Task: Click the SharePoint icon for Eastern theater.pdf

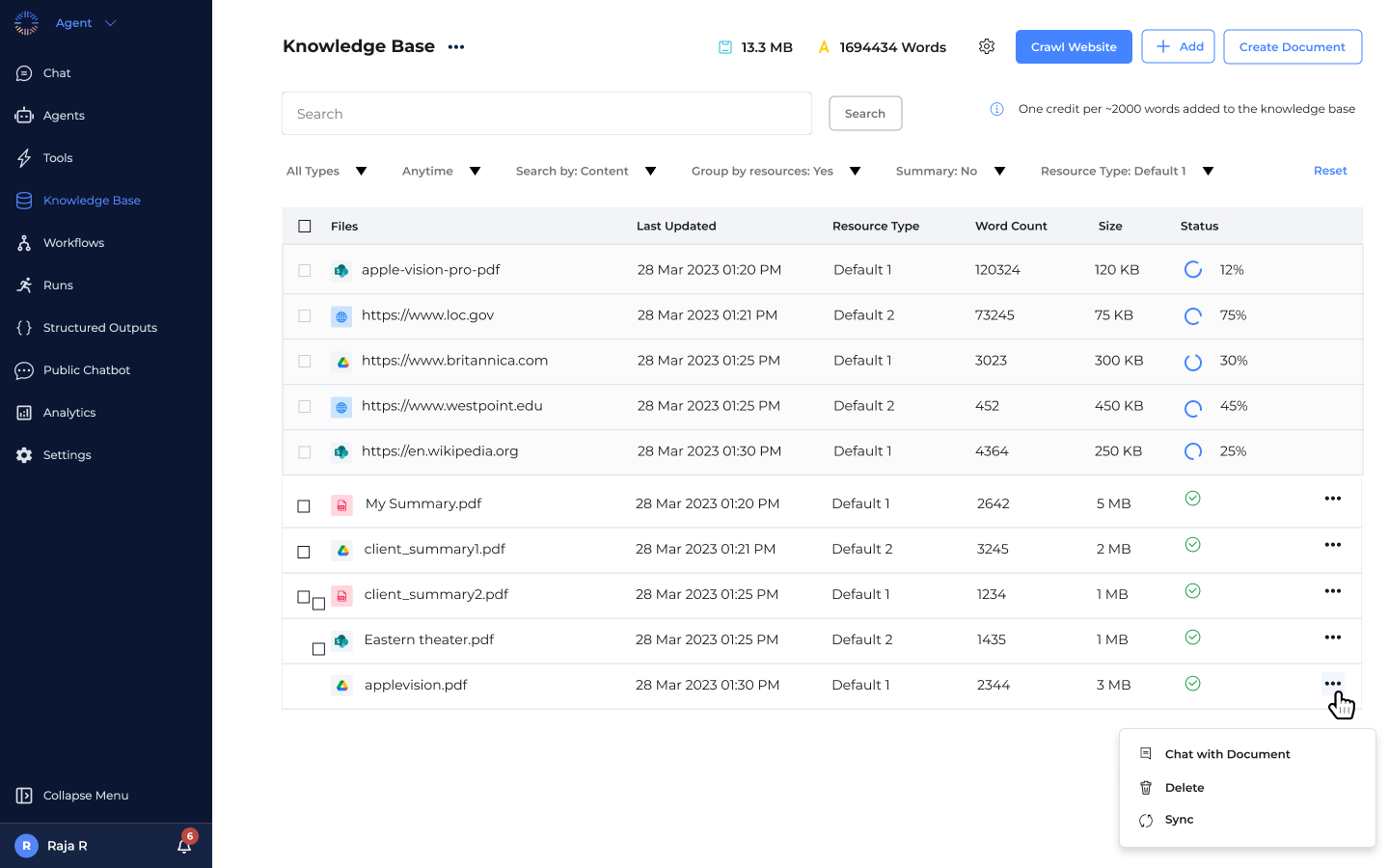Action: click(x=341, y=640)
